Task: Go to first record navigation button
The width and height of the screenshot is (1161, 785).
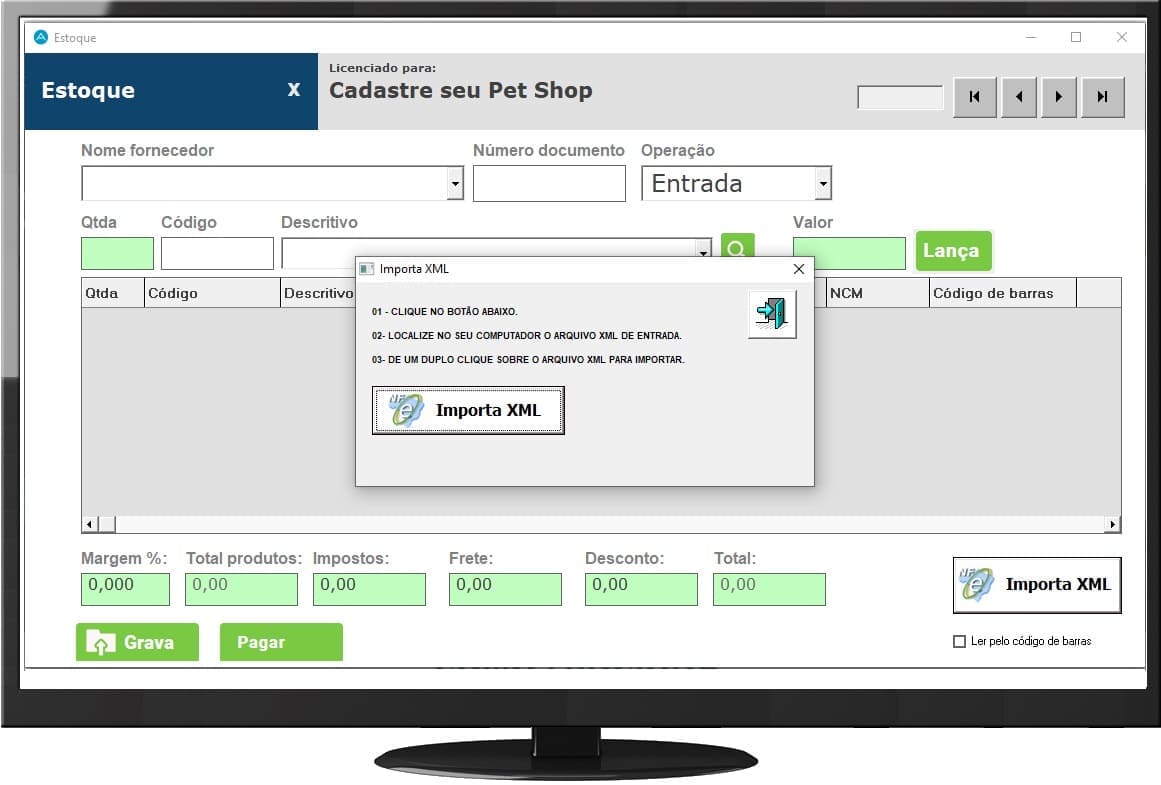Action: tap(975, 98)
